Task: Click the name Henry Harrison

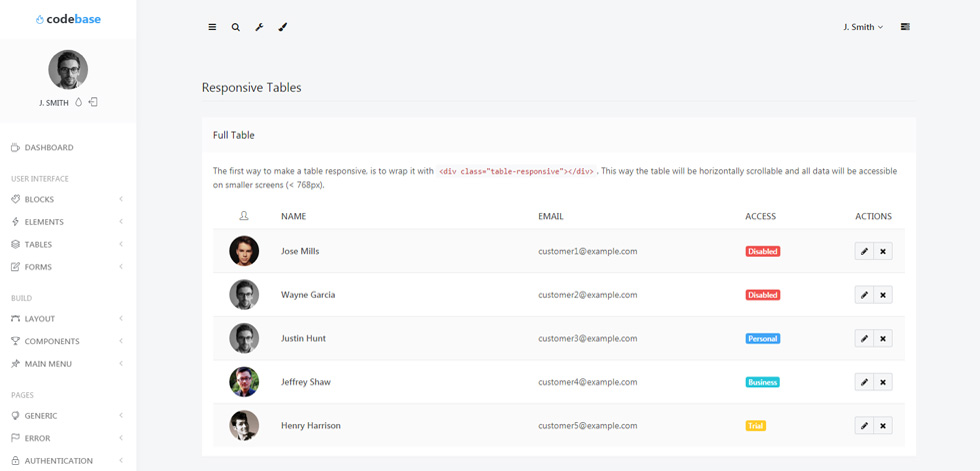Action: (311, 426)
